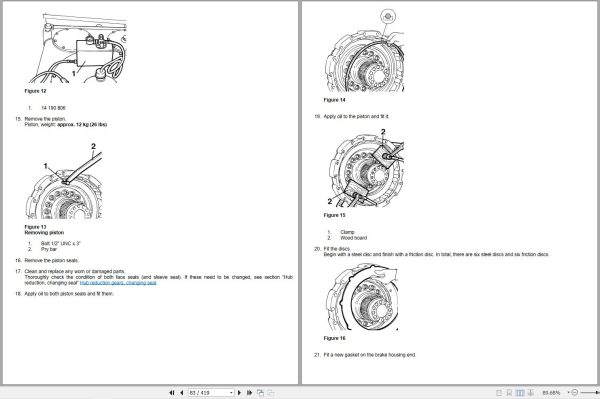Screen dimensions: 600x399
Task: Go to the next page
Action: click(240, 392)
